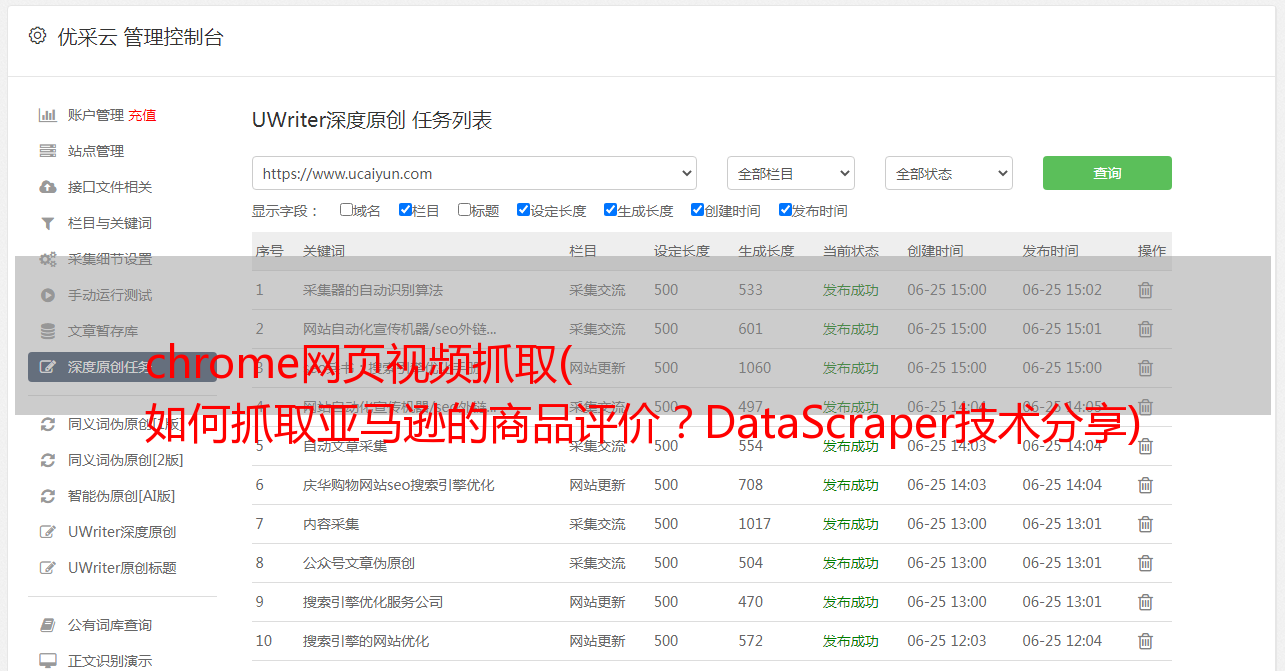The width and height of the screenshot is (1285, 671).
Task: Click the gear icon beside 优采云 管理控制台
Action: point(37,36)
